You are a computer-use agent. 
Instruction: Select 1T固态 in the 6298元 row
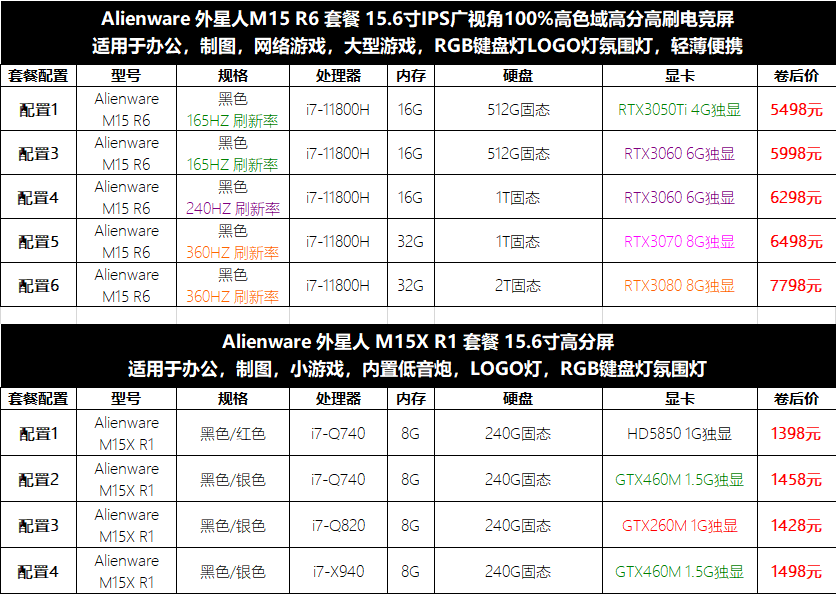click(x=518, y=197)
